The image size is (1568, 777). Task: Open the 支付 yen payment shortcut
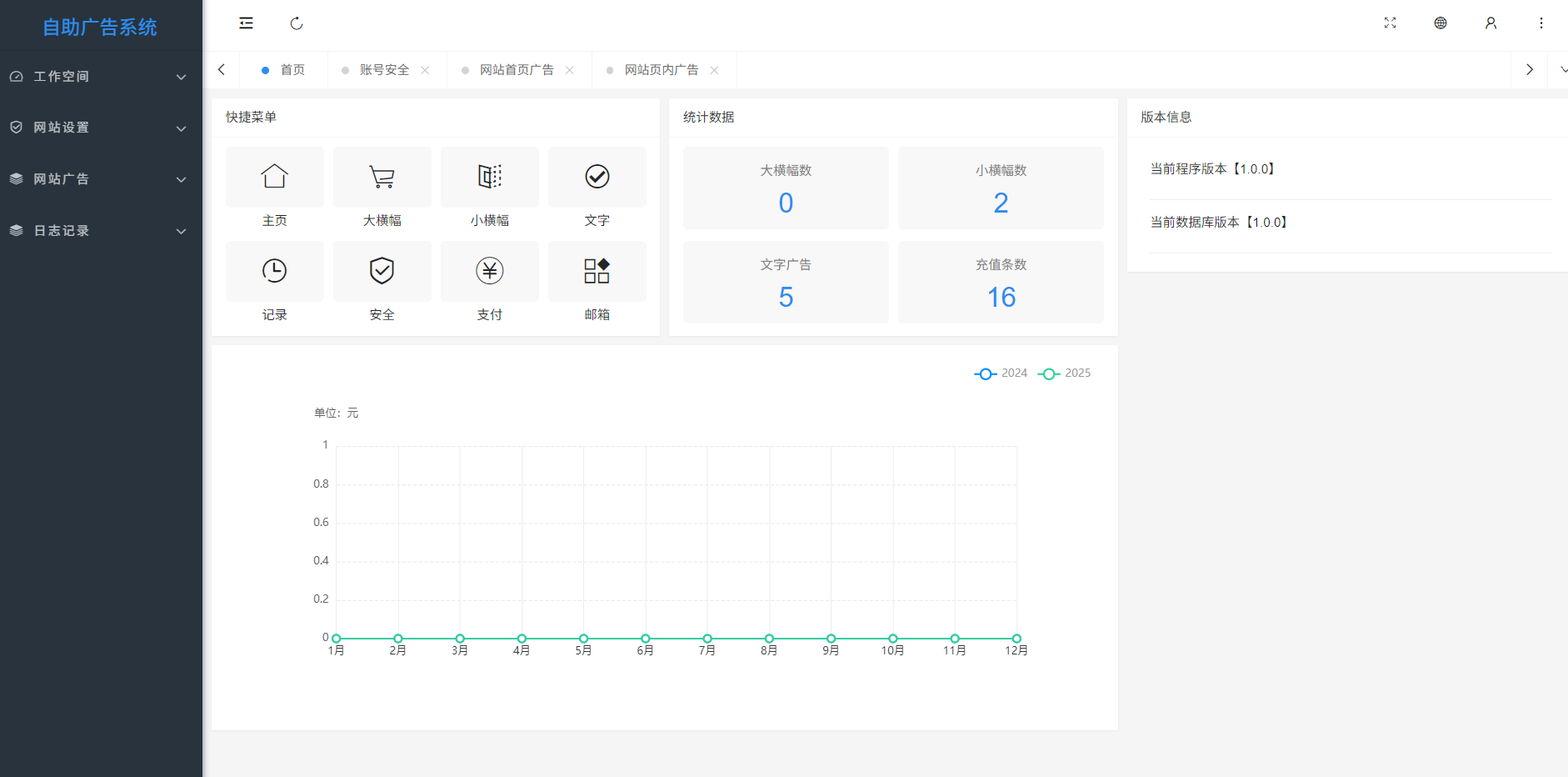click(x=490, y=271)
